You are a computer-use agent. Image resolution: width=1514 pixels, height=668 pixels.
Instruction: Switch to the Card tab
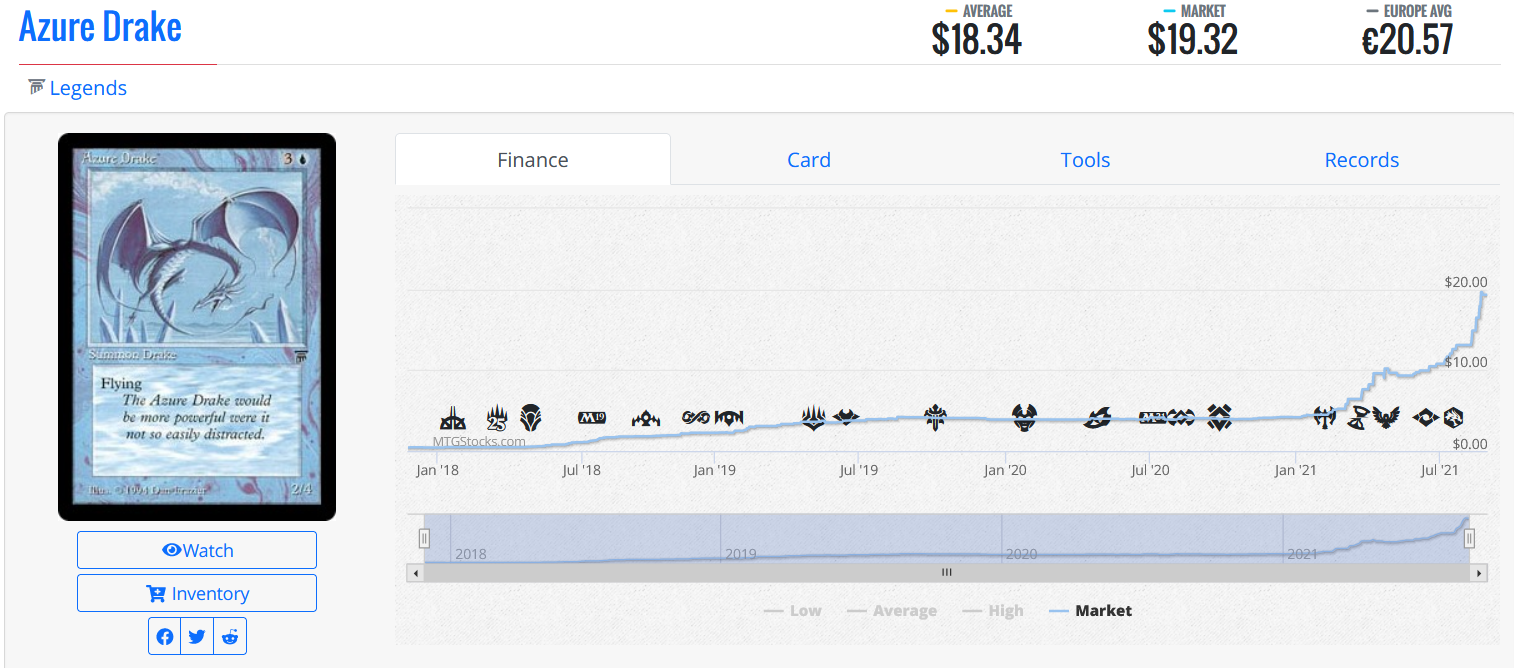point(808,160)
